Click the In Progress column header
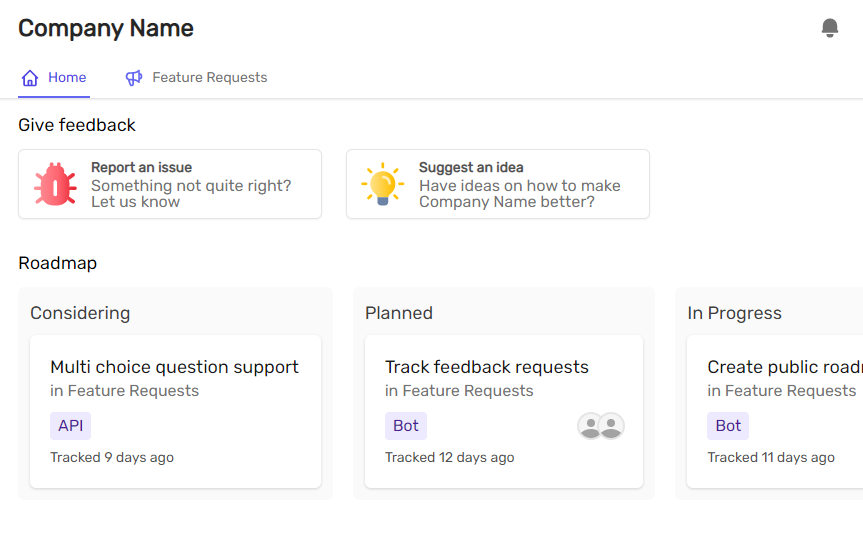Screen dimensions: 863x544 point(734,313)
